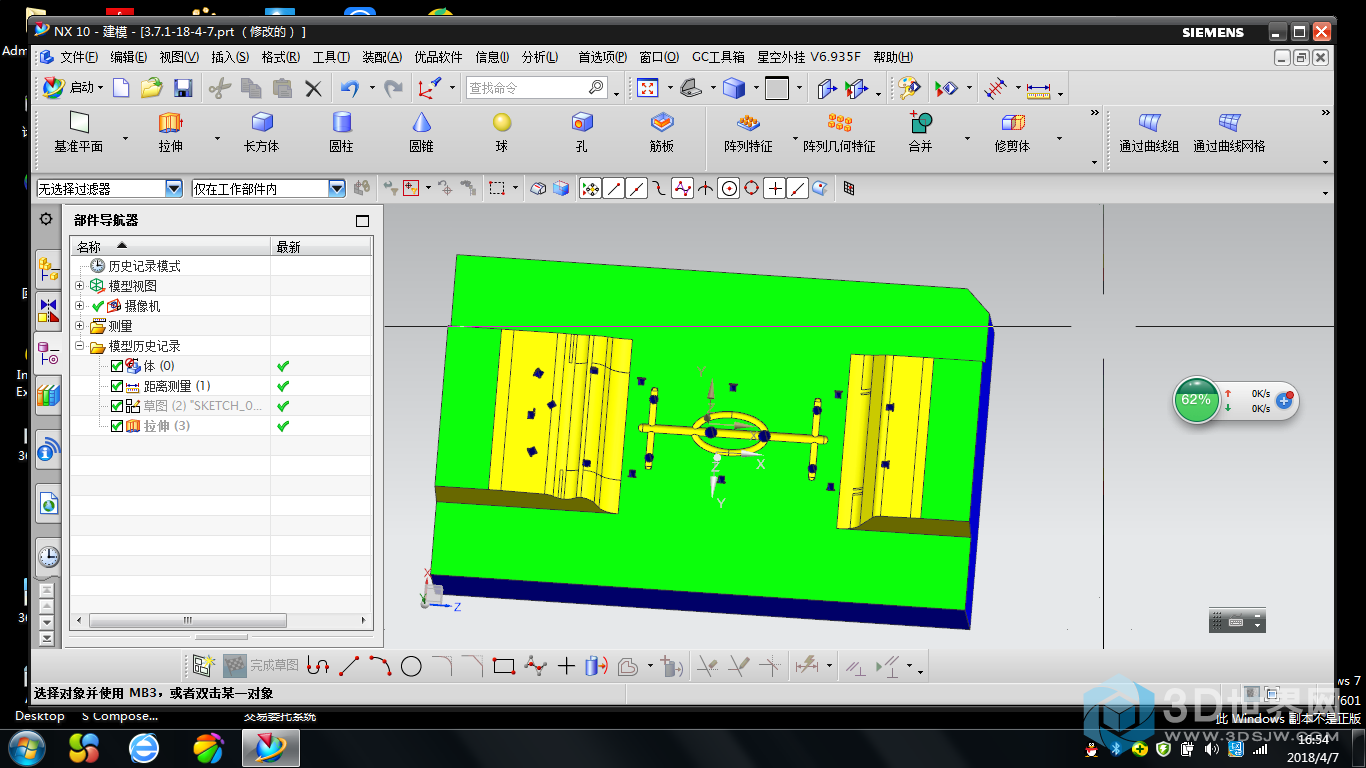Expand the 摄像机 tree node
1366x768 pixels.
click(80, 306)
